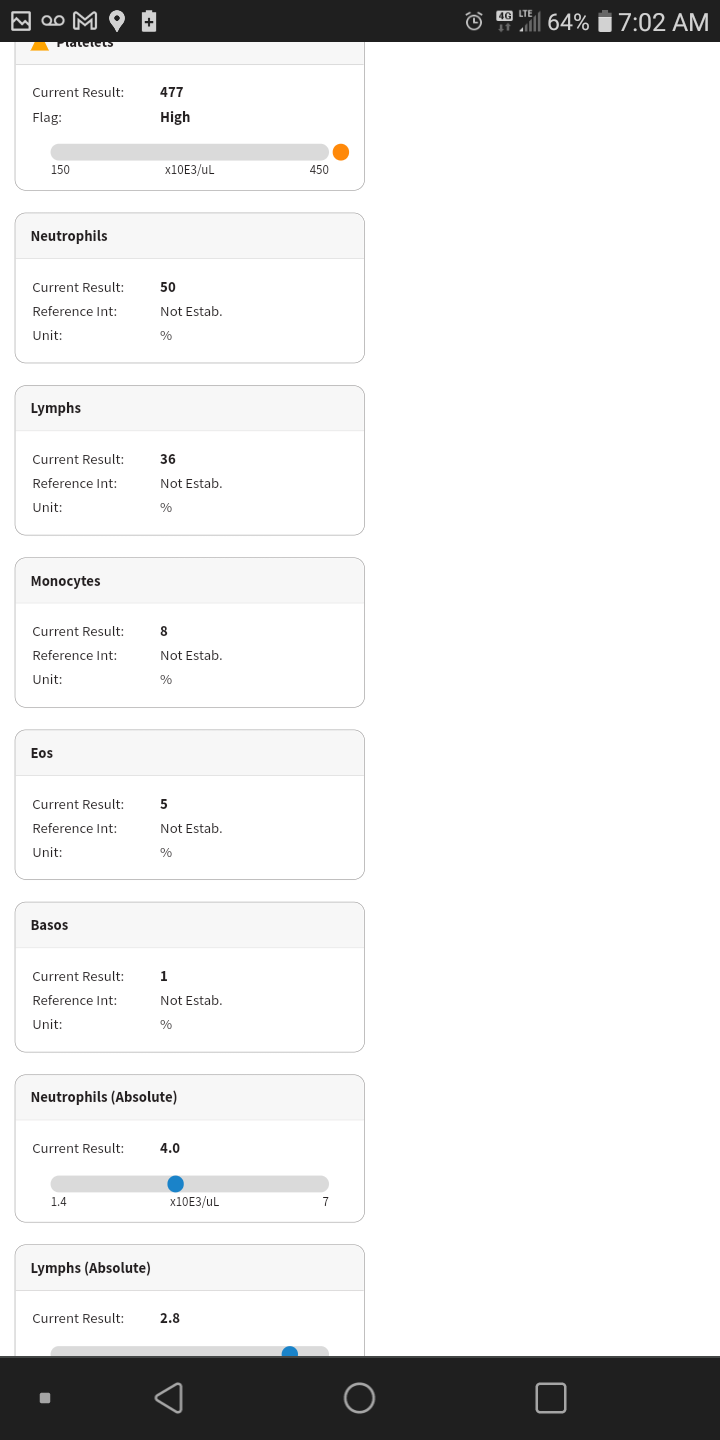Tap the location pin status icon
The height and width of the screenshot is (1440, 720).
pos(117,21)
